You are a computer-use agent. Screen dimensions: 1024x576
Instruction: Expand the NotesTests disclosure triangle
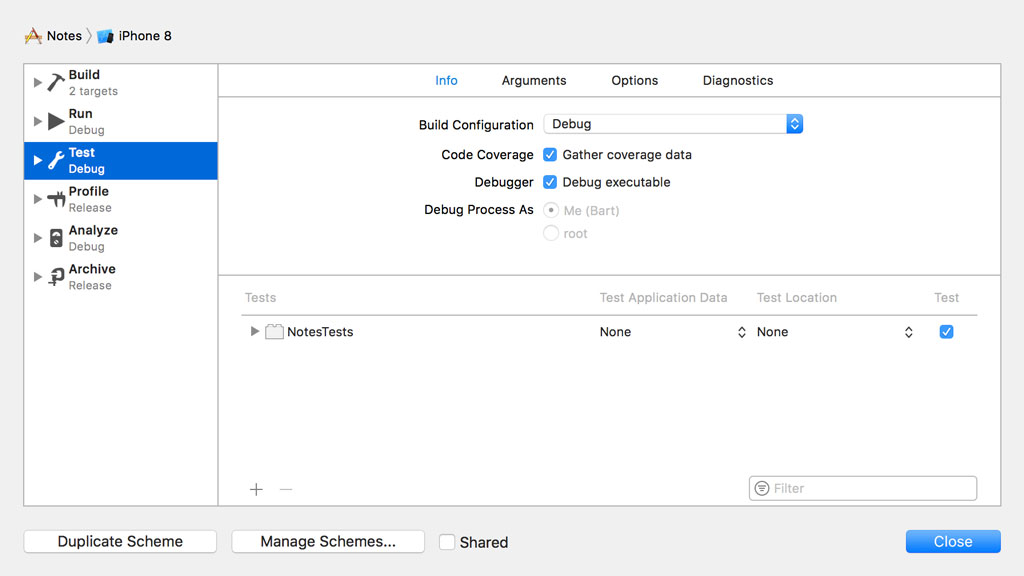(x=254, y=331)
